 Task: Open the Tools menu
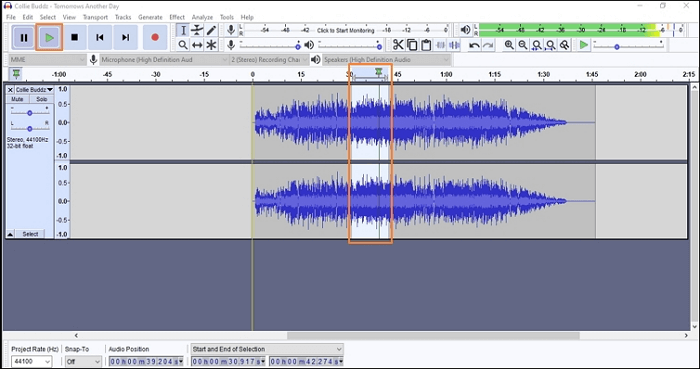tap(226, 17)
